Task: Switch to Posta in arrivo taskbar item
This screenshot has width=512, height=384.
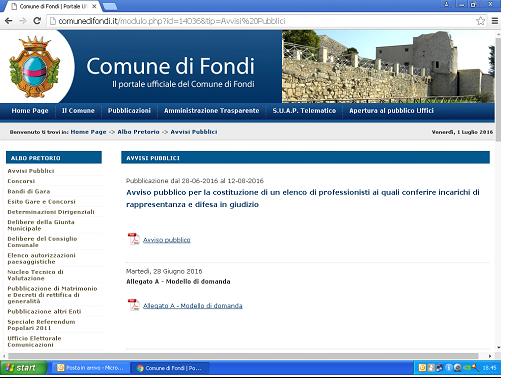Action: tap(91, 368)
